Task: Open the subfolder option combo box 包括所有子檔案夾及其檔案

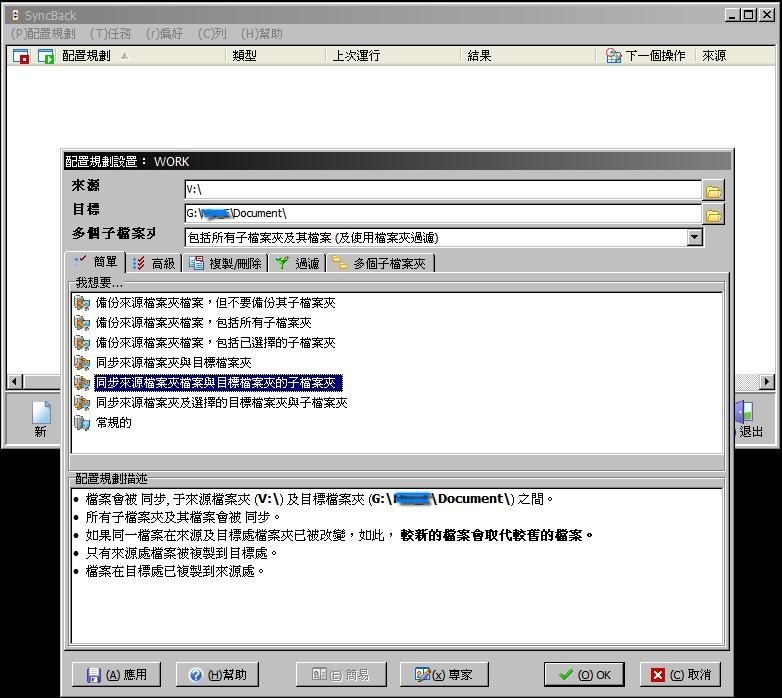Action: click(443, 237)
